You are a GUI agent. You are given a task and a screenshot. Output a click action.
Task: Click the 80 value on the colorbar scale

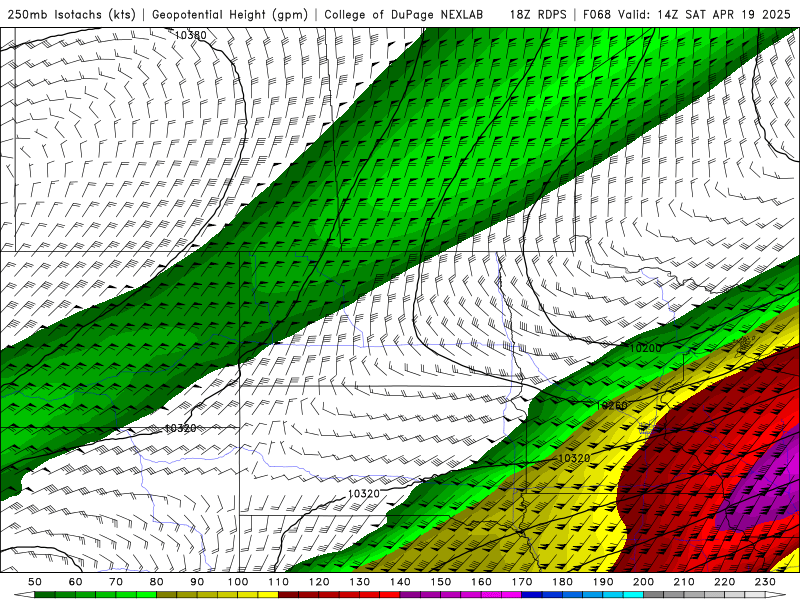pos(157,582)
